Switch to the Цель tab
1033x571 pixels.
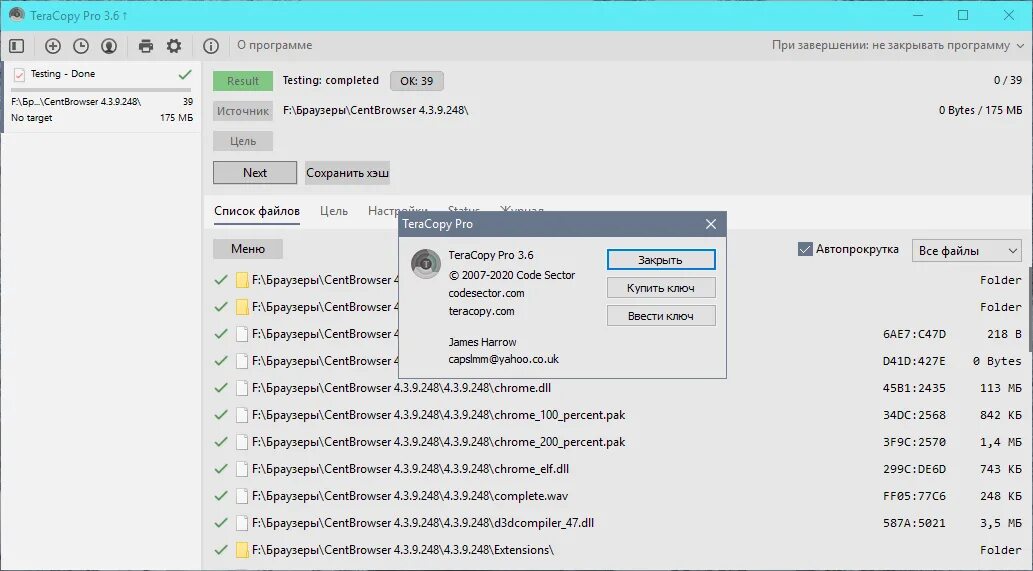point(334,211)
